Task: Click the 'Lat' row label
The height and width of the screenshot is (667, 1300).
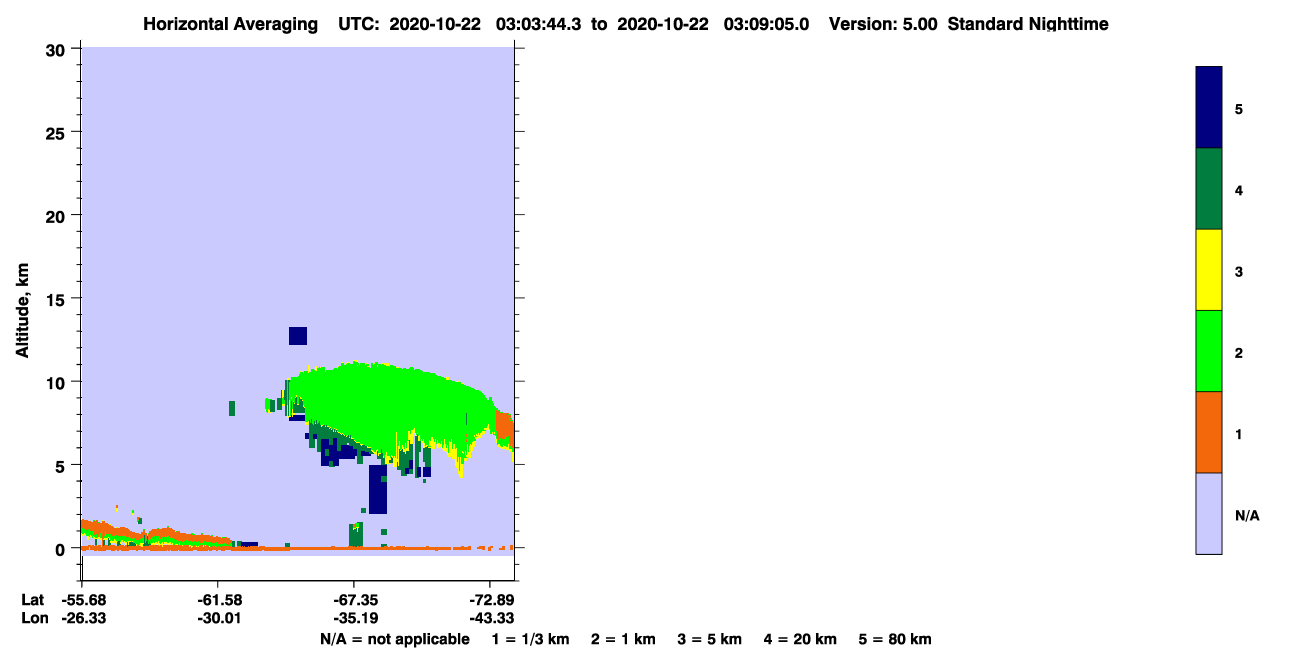Action: (x=33, y=600)
